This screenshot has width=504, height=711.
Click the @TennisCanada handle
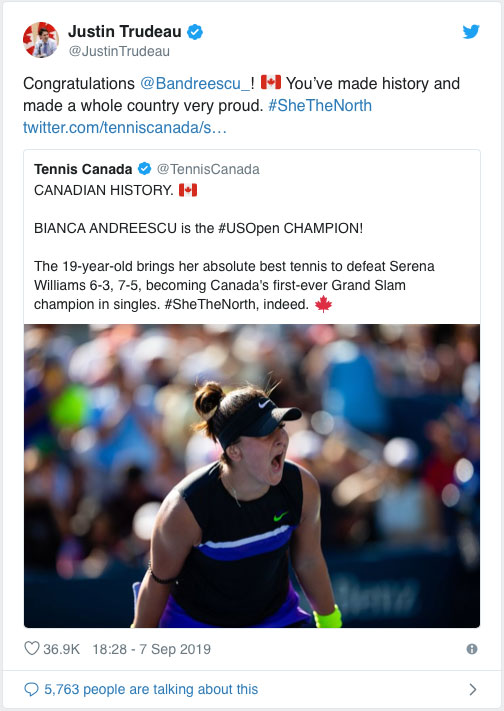[x=208, y=169]
